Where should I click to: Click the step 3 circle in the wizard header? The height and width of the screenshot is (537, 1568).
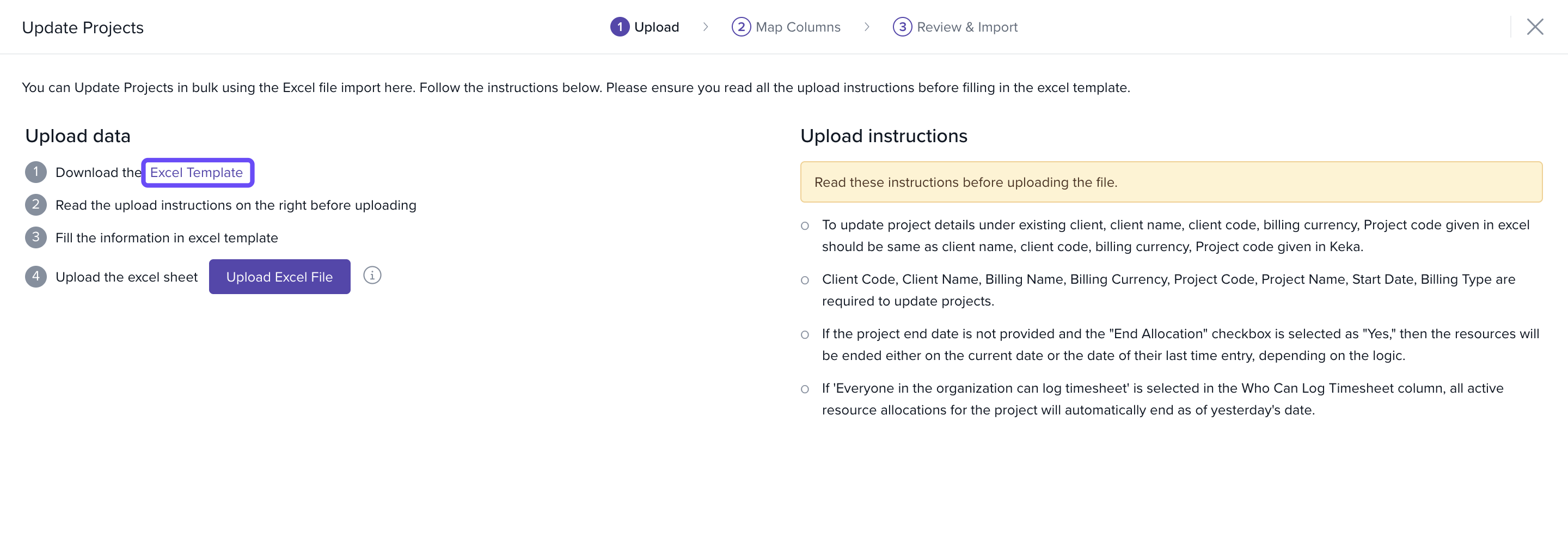click(902, 27)
